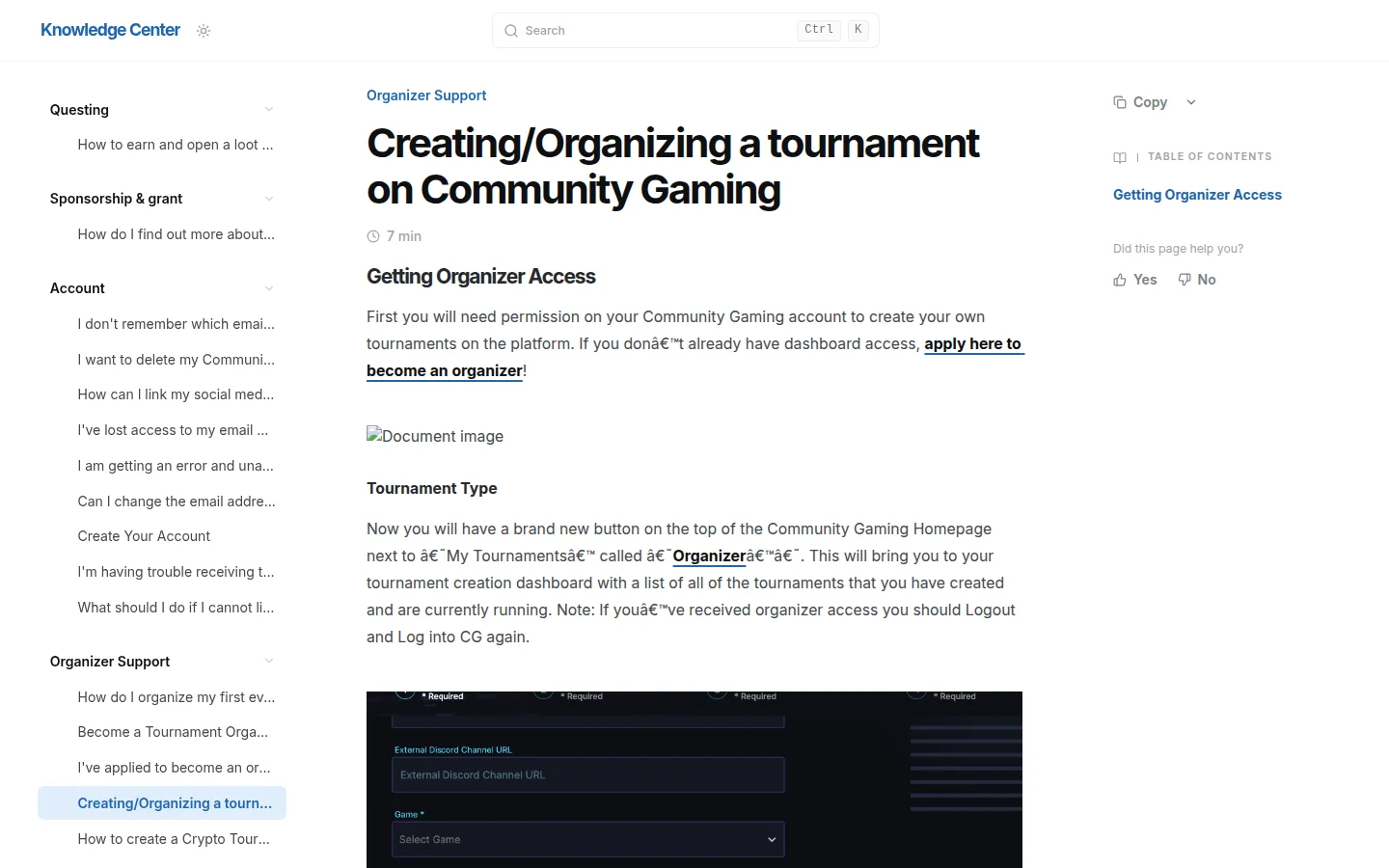Open 'Create Your Account' article
Image resolution: width=1389 pixels, height=868 pixels.
click(144, 536)
